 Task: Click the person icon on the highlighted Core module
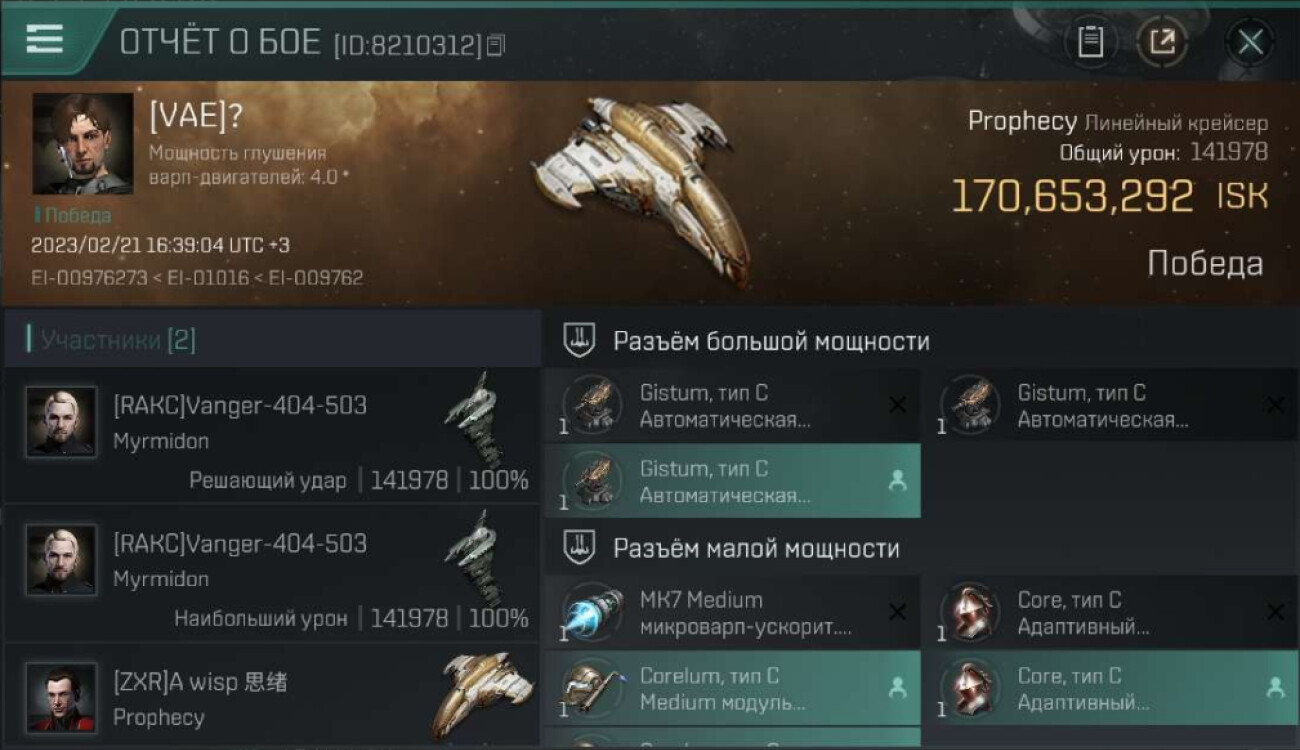[x=1275, y=688]
